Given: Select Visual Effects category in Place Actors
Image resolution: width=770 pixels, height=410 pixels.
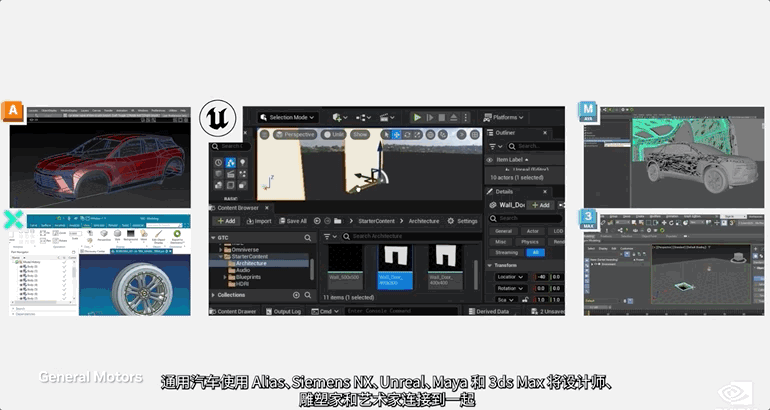Looking at the screenshot, I should [242, 174].
